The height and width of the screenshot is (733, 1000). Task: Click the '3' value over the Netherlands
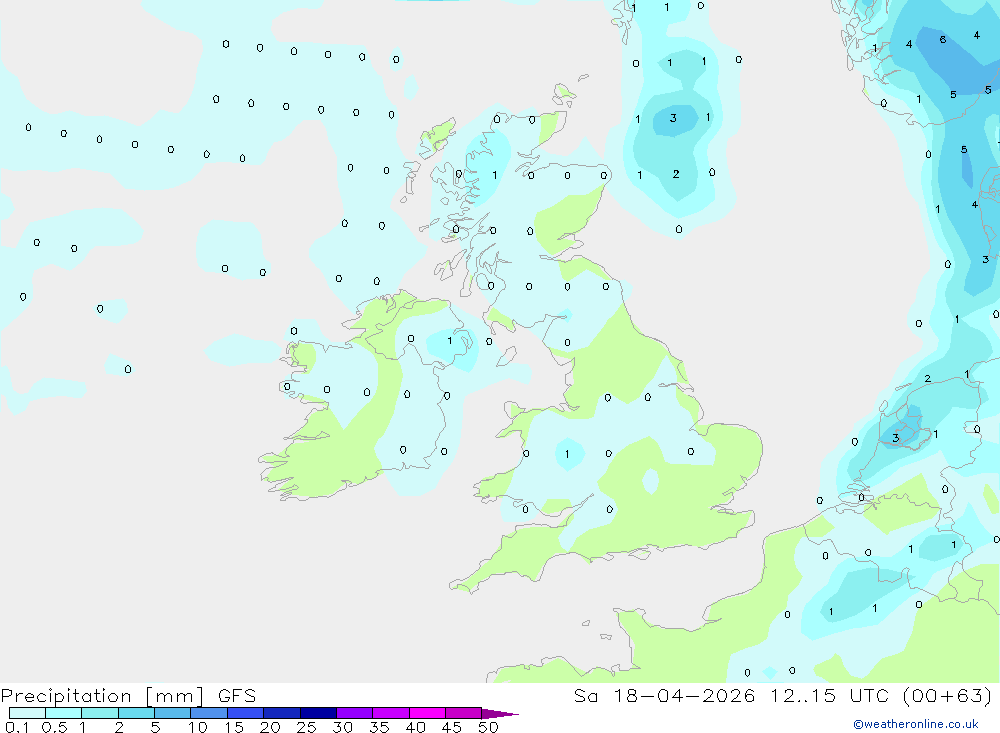[895, 438]
